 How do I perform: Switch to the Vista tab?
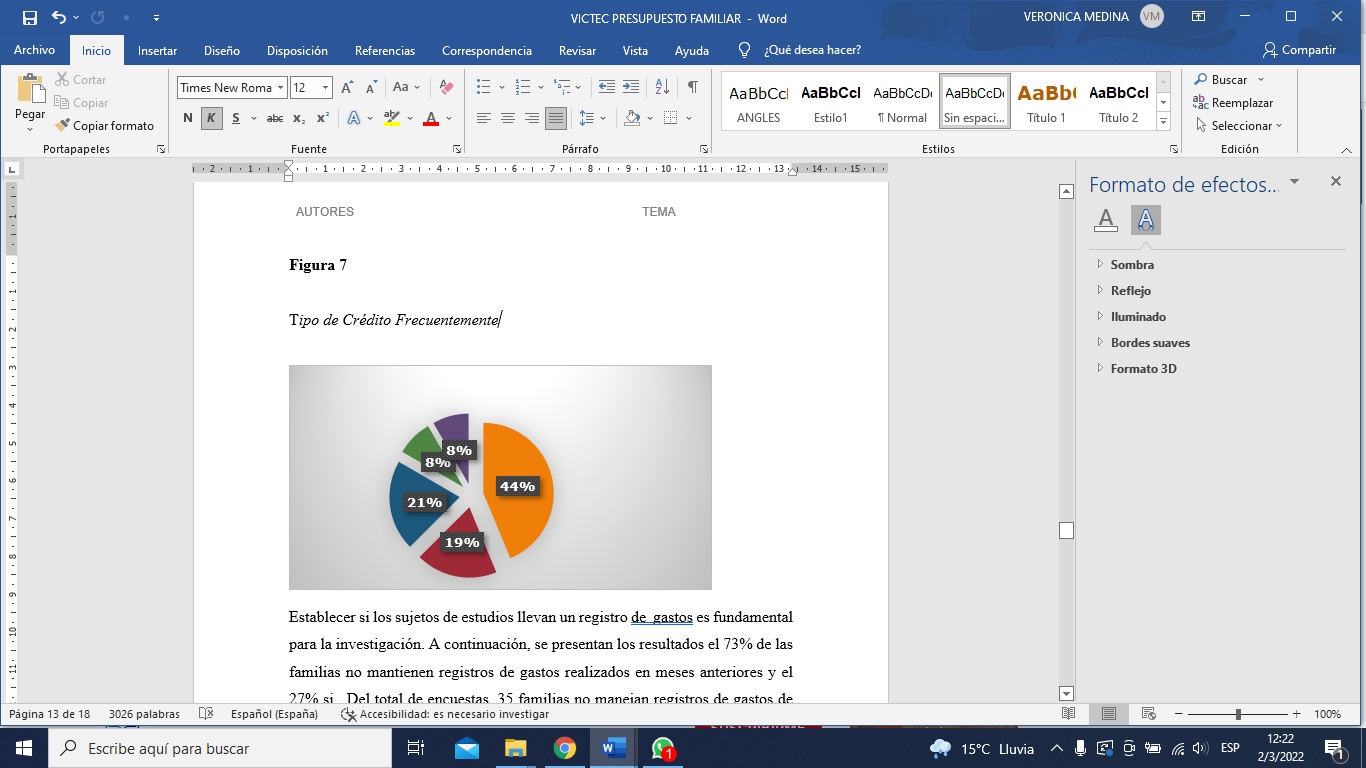point(635,50)
